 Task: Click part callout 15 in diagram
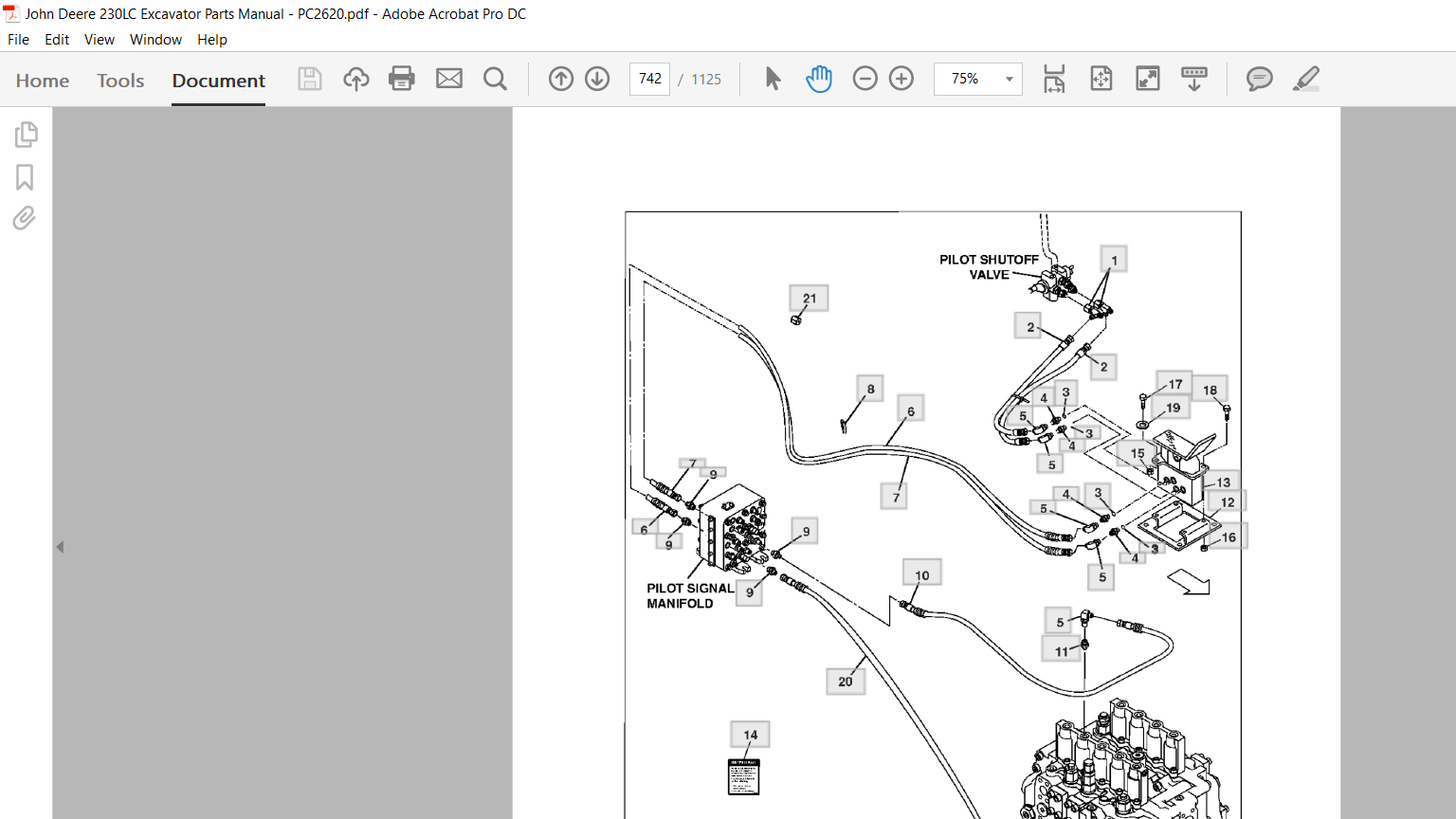pos(1137,454)
